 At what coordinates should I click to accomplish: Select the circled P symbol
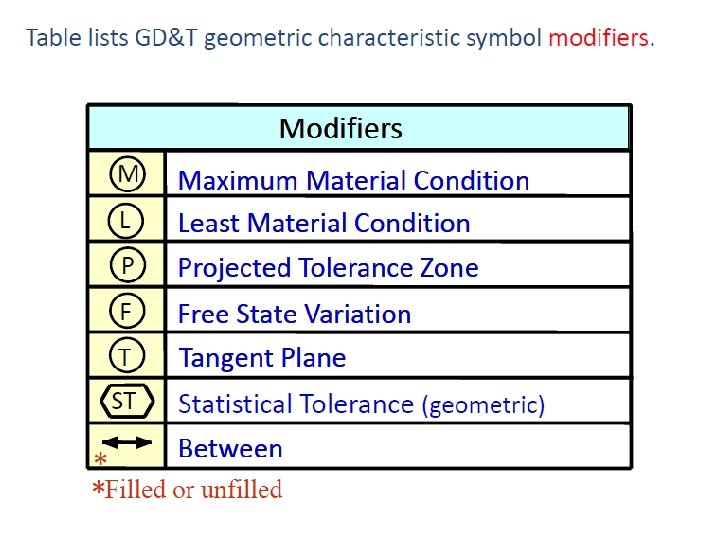[x=128, y=265]
